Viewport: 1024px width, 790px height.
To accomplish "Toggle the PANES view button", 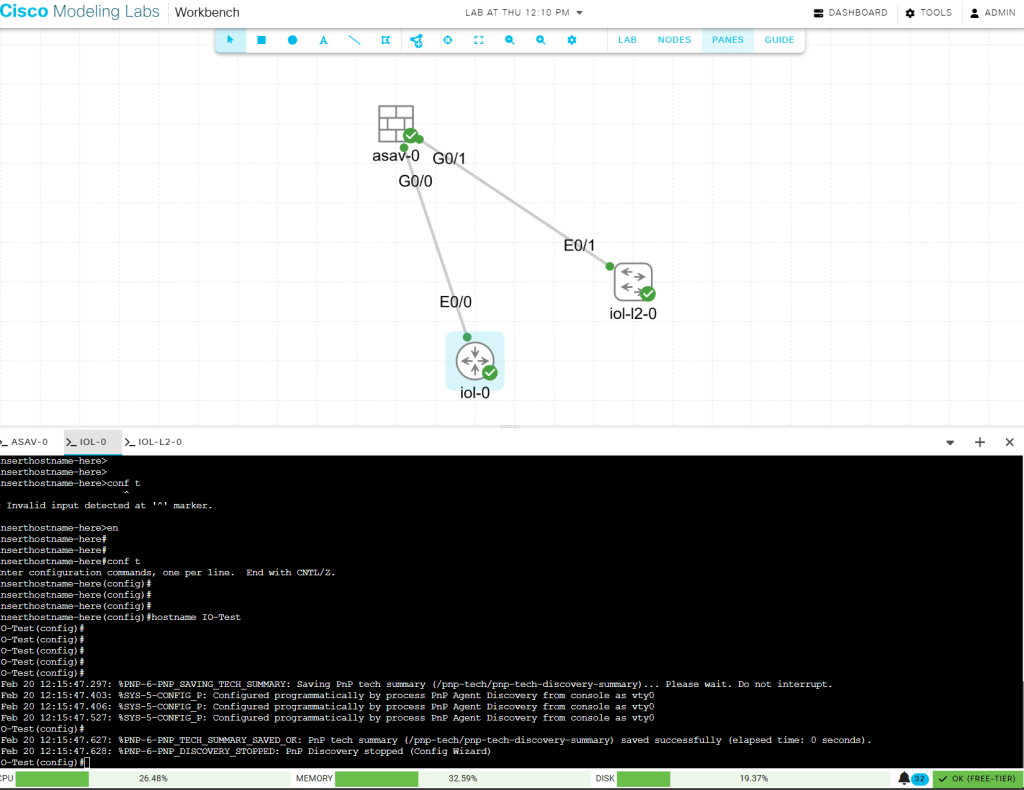I will point(727,40).
